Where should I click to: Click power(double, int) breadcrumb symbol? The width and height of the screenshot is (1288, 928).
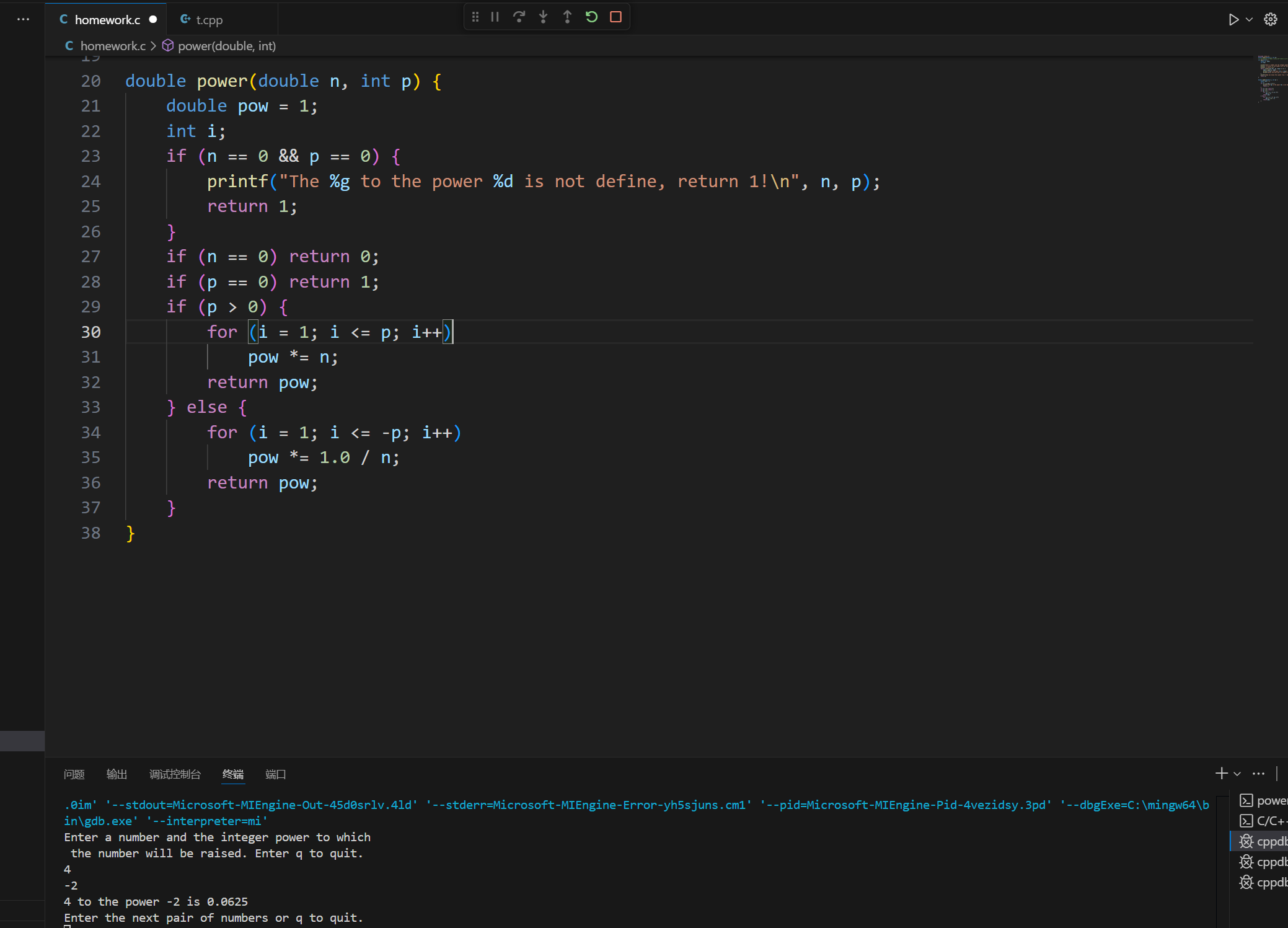[226, 46]
